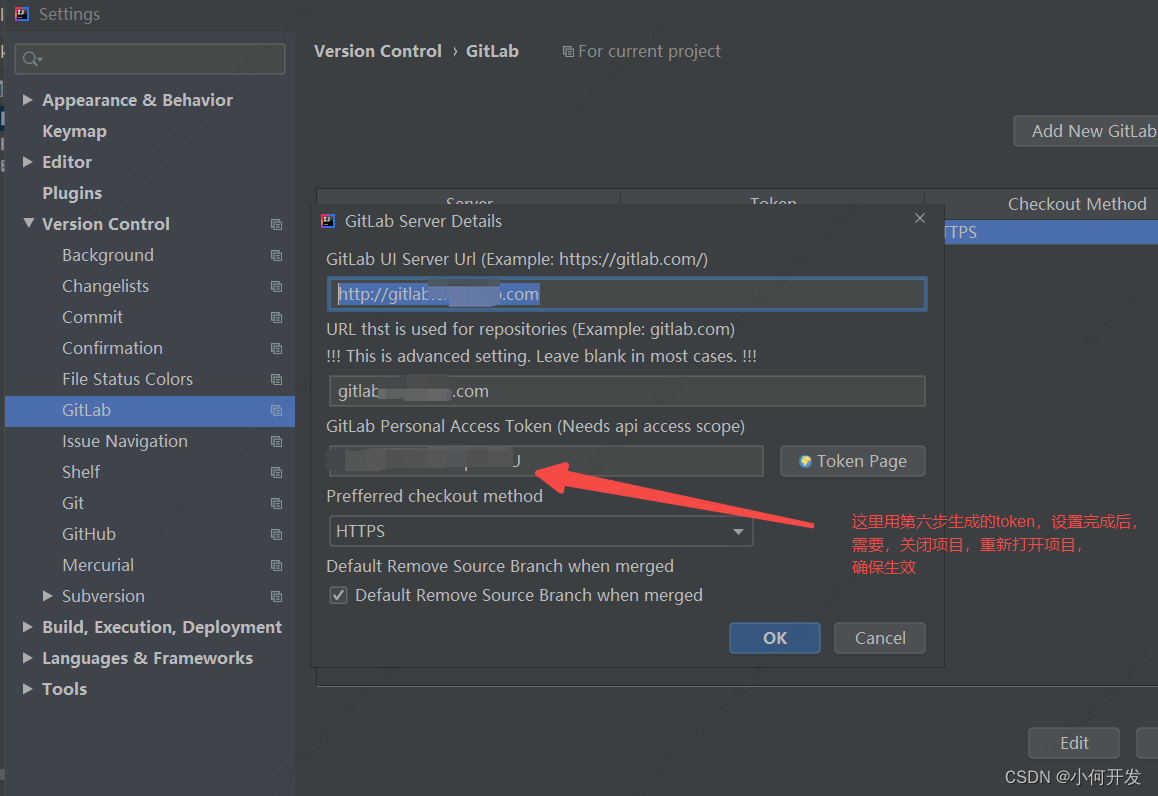Open the Prefferred checkout method HTTPS dropdown
Viewport: 1158px width, 796px height.
point(541,531)
